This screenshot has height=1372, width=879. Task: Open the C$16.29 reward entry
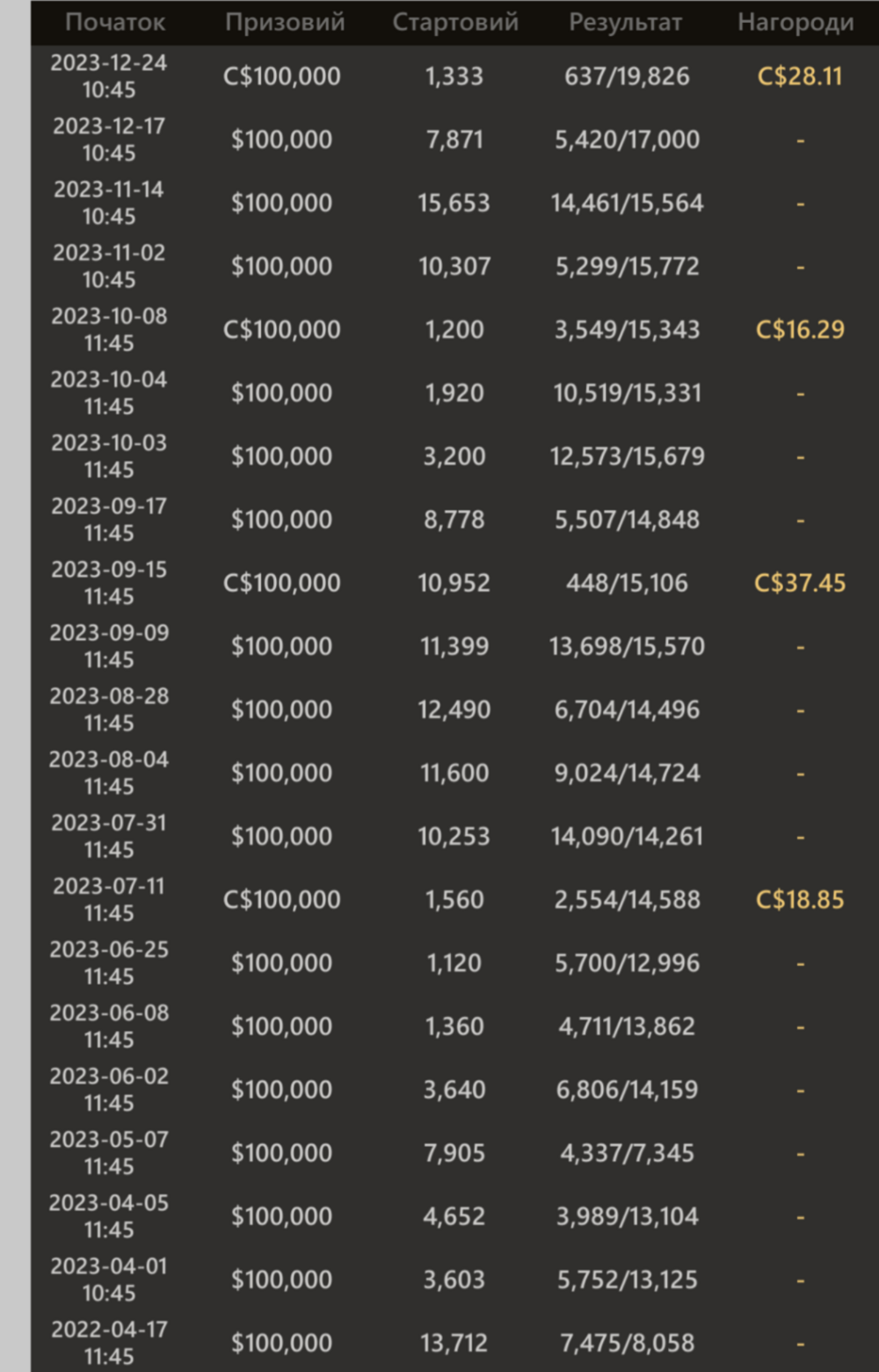[800, 330]
